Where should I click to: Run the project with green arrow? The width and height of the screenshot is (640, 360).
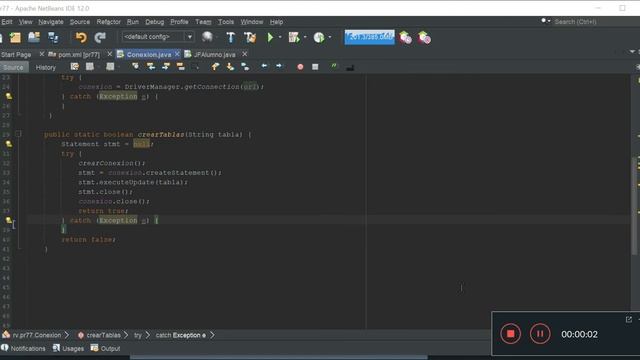tap(270, 38)
